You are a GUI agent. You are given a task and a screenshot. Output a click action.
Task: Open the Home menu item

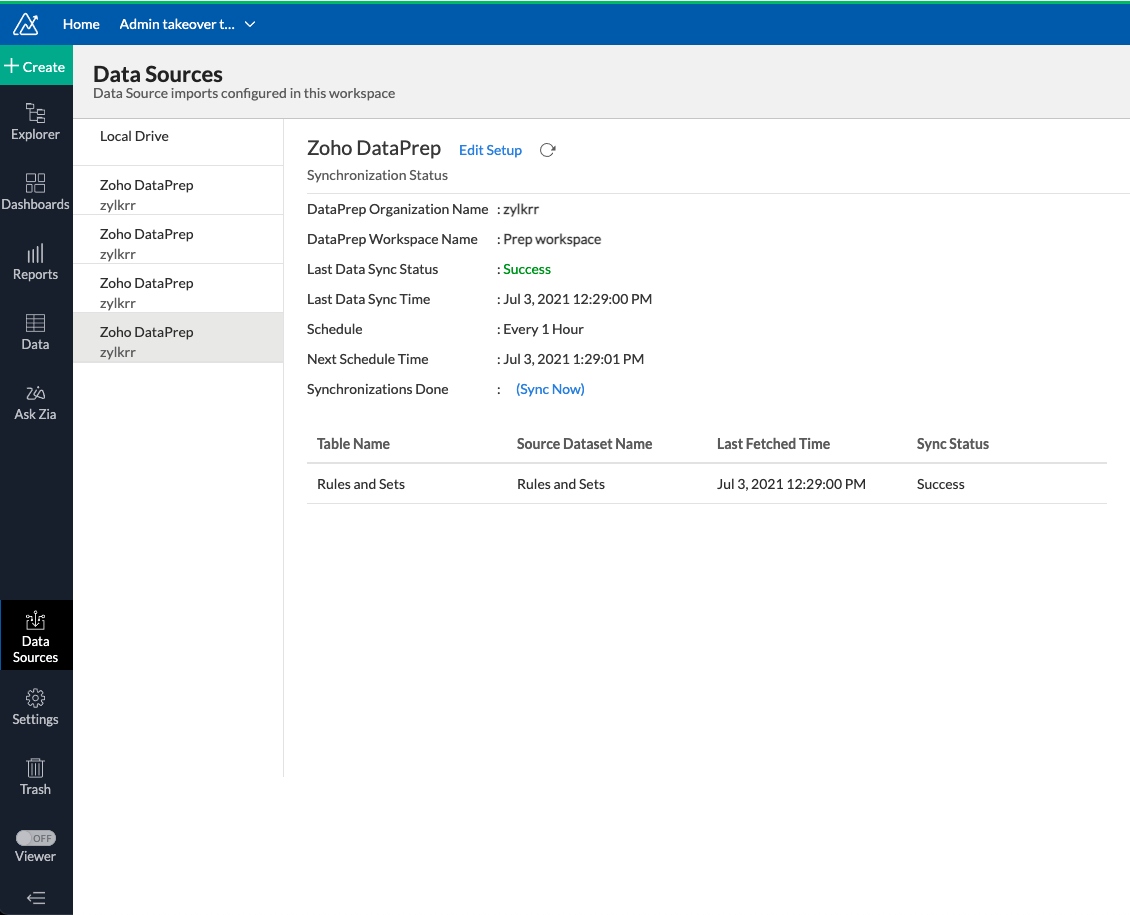click(x=81, y=24)
